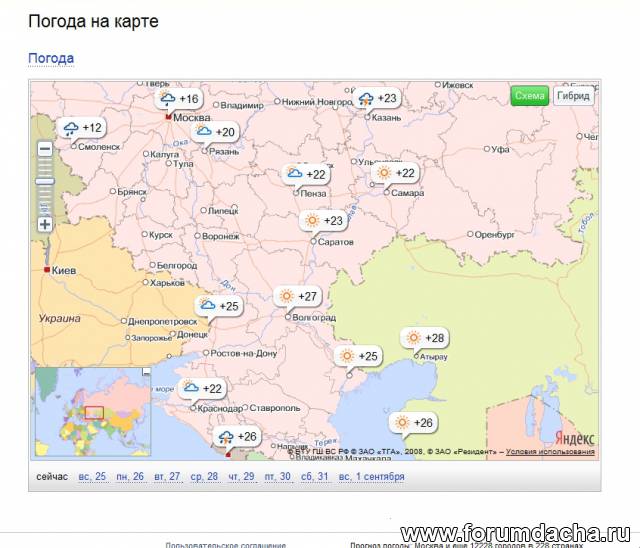Zoom in with the plus button
The height and width of the screenshot is (548, 640).
[x=45, y=224]
